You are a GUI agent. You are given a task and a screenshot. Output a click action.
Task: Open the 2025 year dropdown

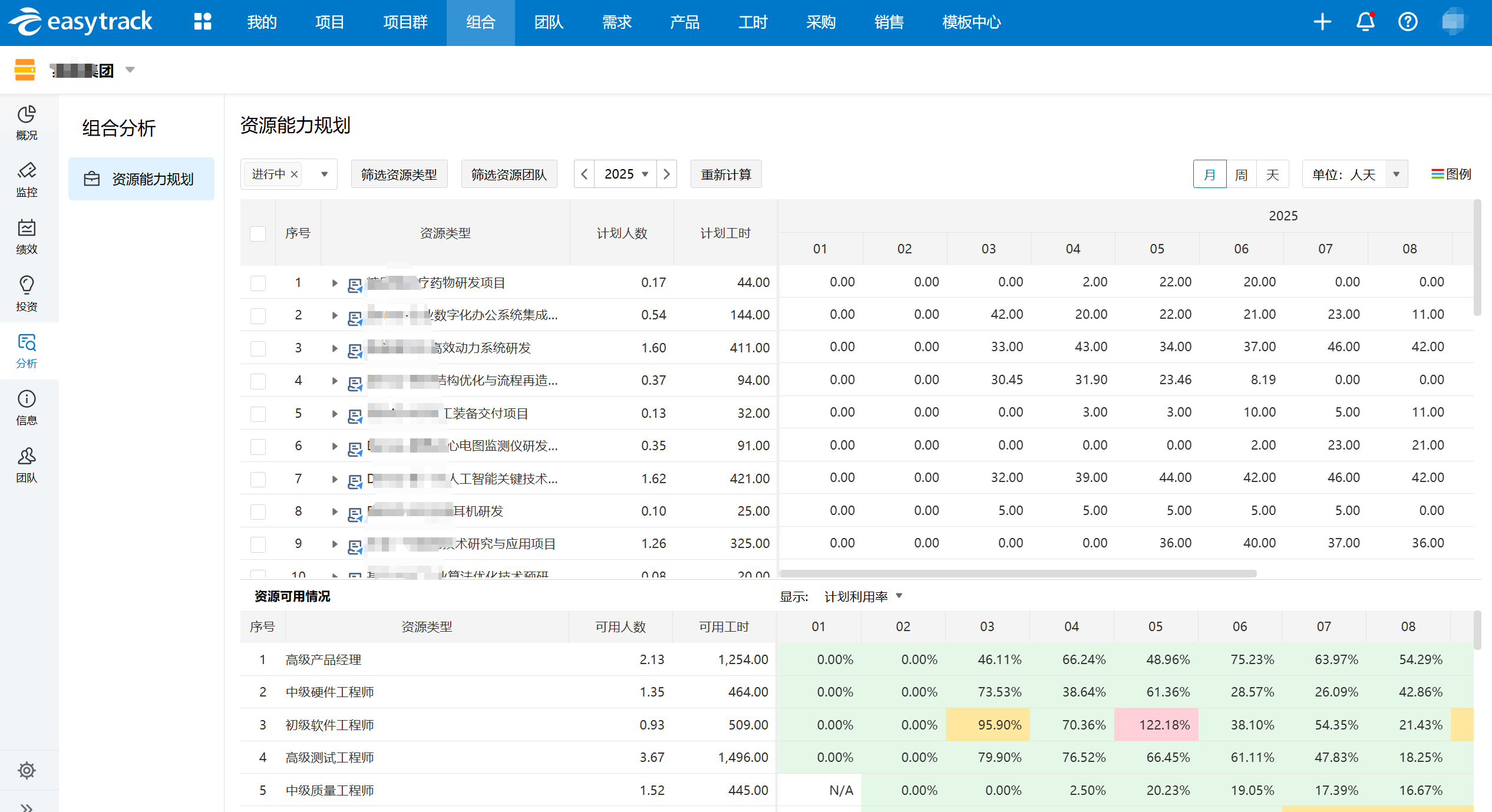coord(626,174)
